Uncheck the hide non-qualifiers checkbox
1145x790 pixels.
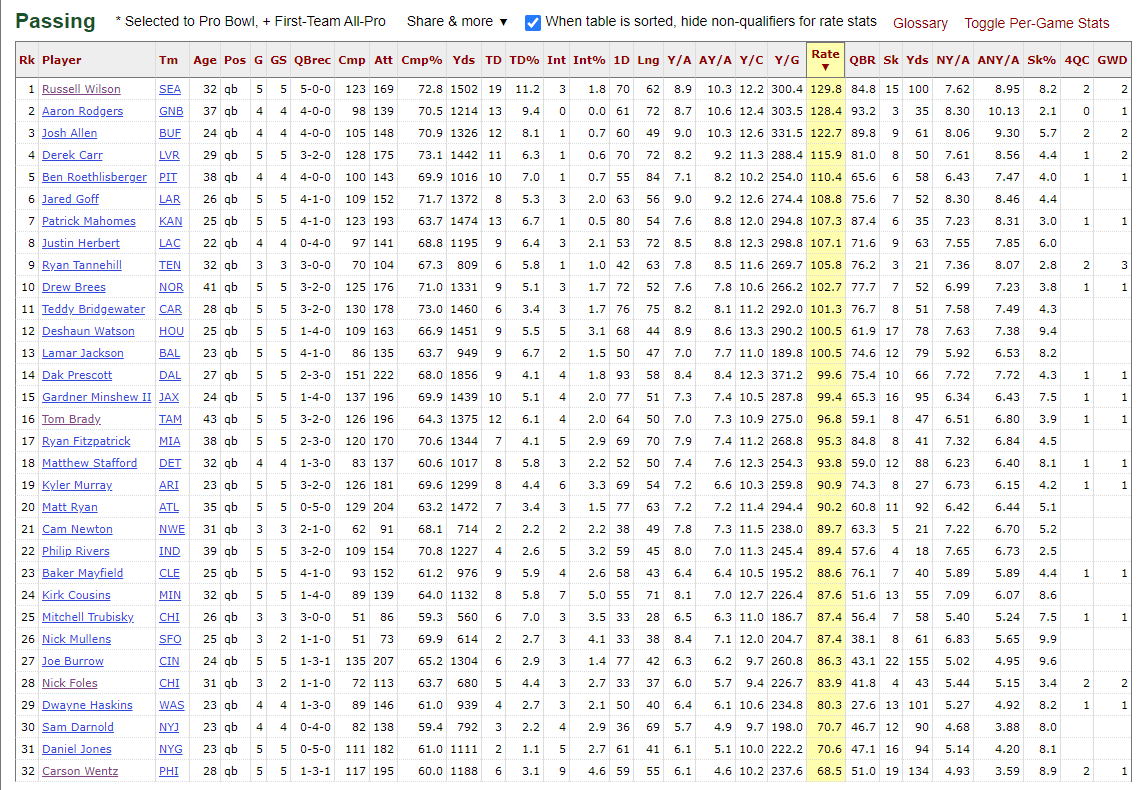pos(533,22)
